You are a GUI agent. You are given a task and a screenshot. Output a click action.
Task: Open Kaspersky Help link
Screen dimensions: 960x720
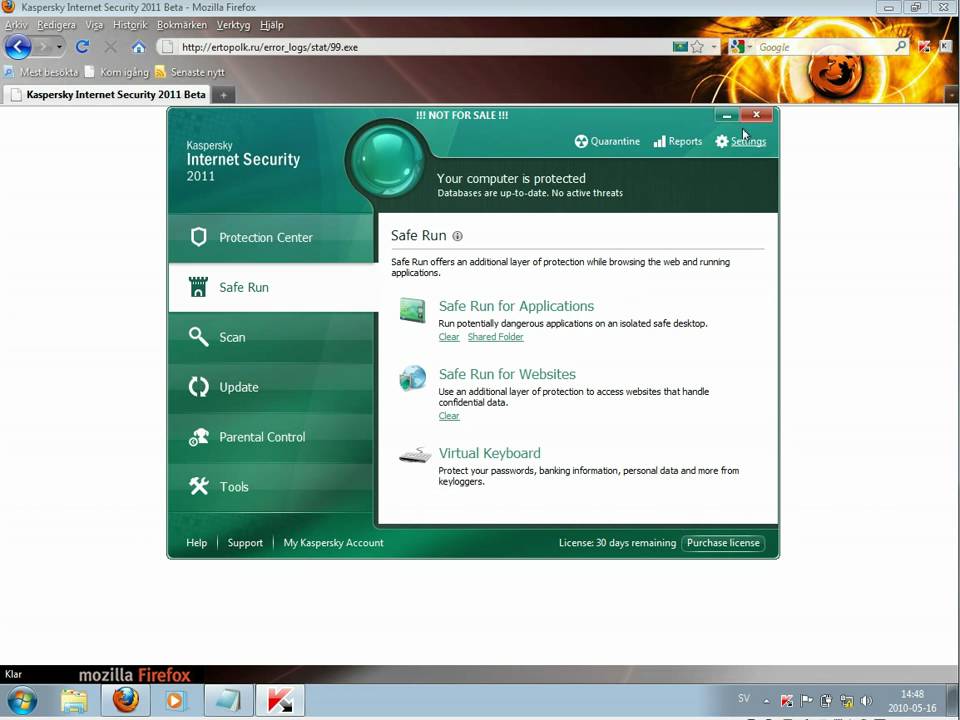pos(197,543)
